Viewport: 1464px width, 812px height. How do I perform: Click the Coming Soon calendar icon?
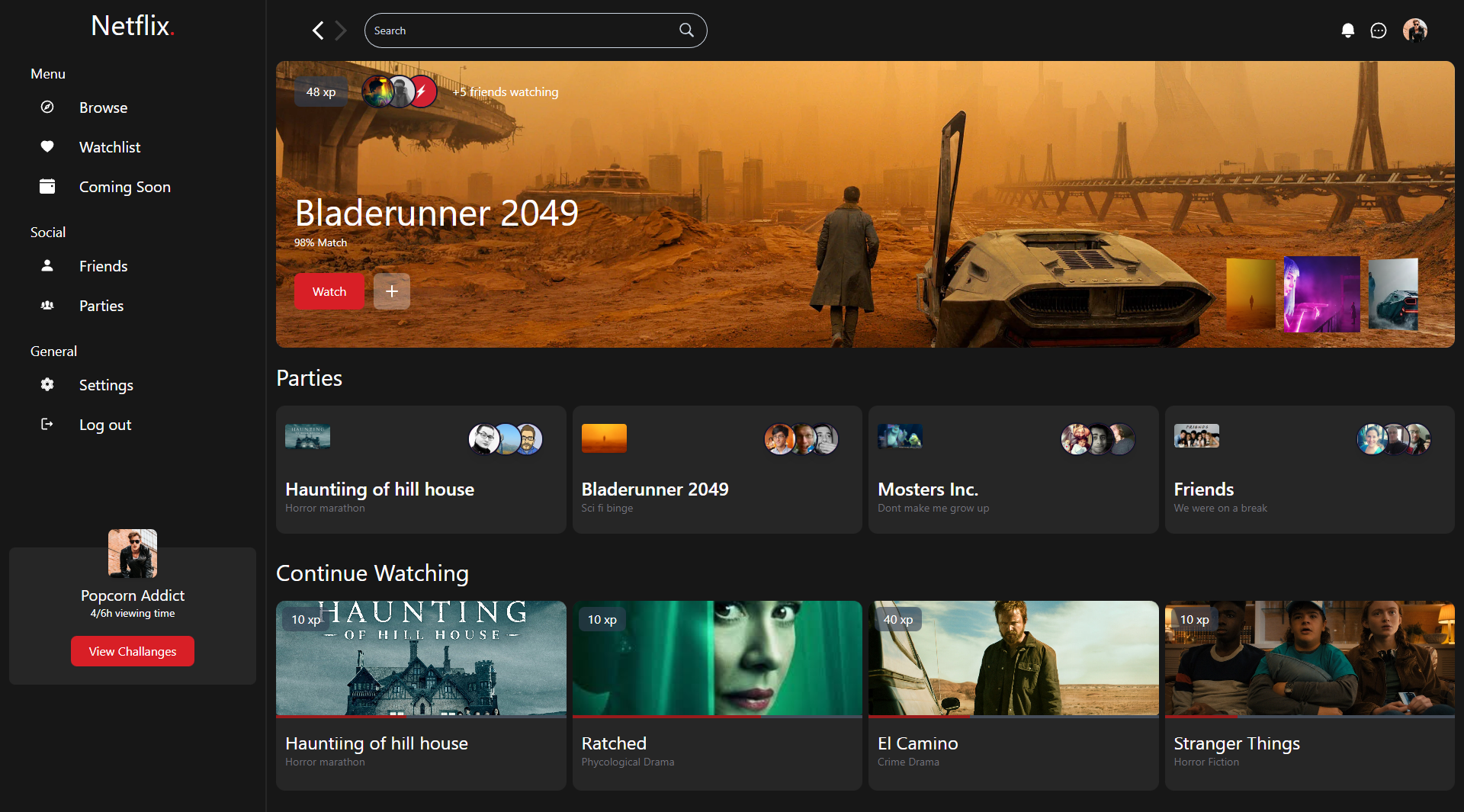[47, 186]
